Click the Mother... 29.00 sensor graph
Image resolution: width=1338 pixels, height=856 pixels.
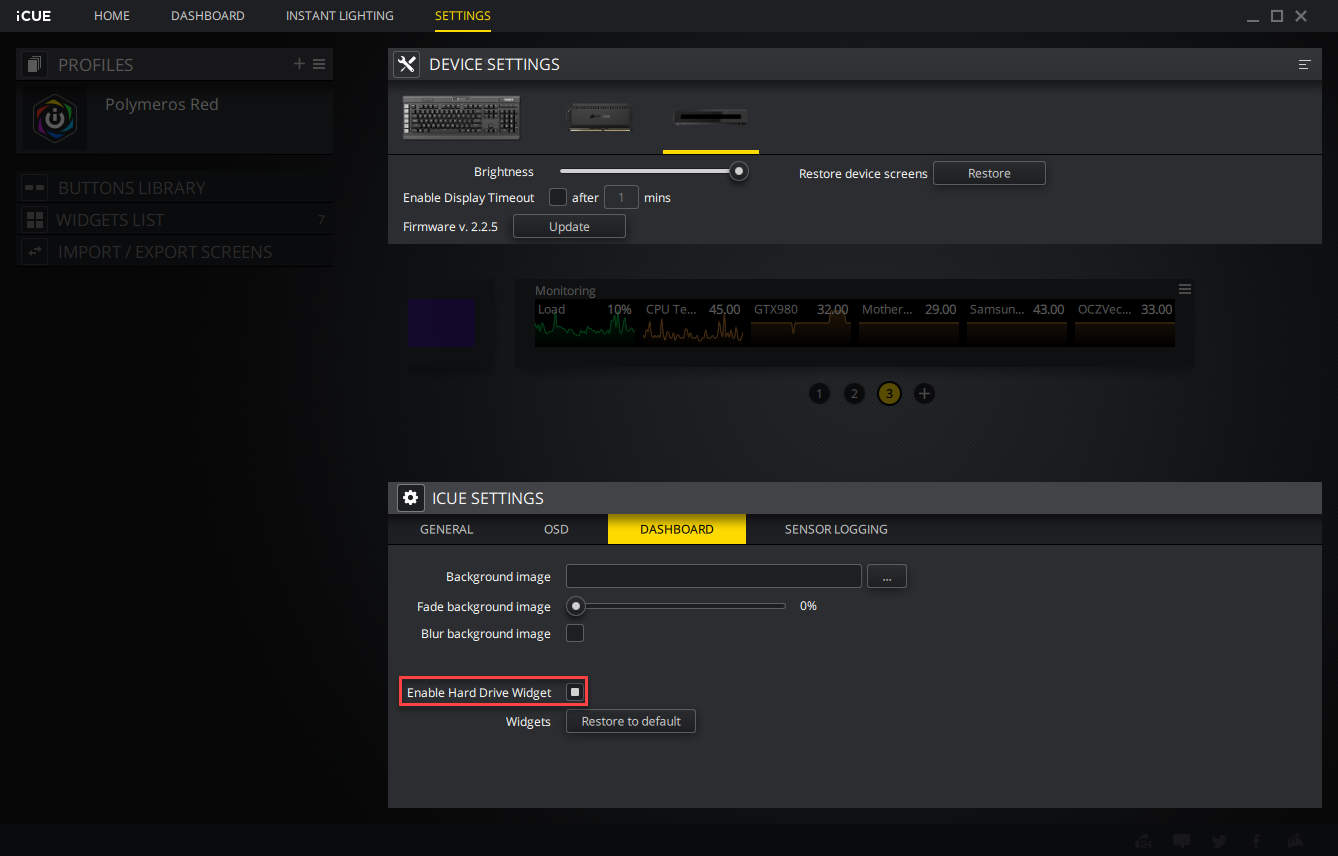(909, 324)
